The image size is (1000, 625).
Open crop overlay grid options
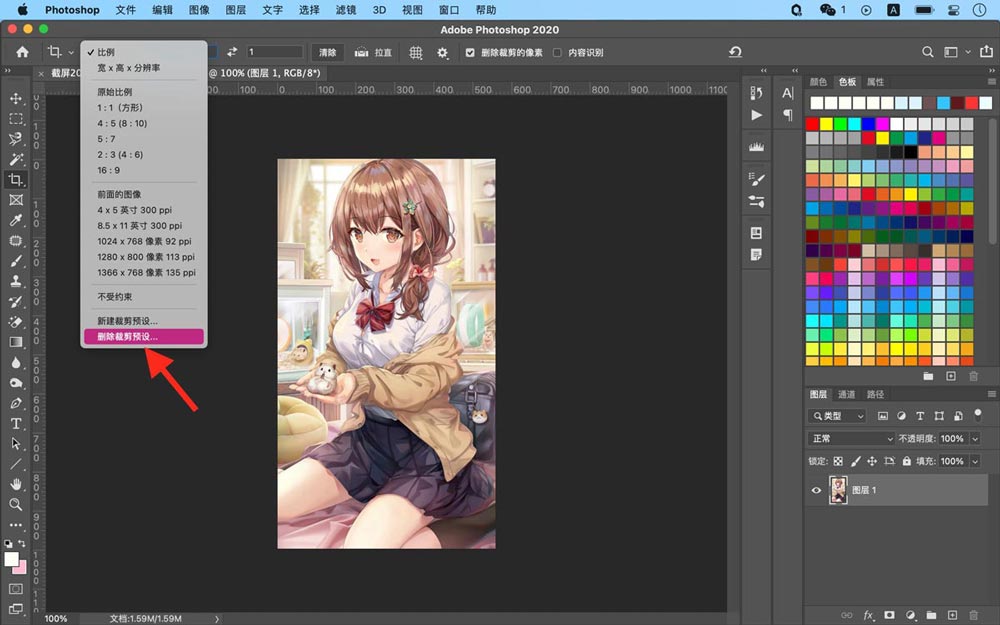point(416,52)
